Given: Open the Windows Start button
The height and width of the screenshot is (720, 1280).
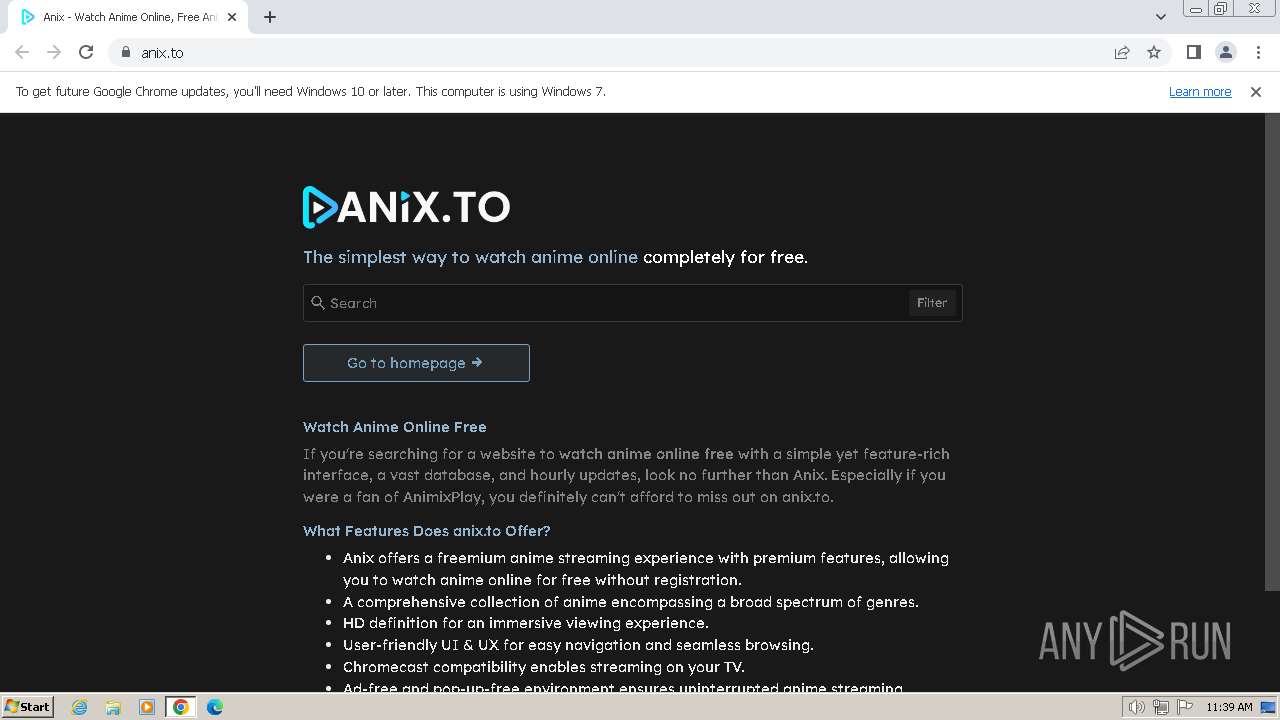Looking at the screenshot, I should pos(27,706).
